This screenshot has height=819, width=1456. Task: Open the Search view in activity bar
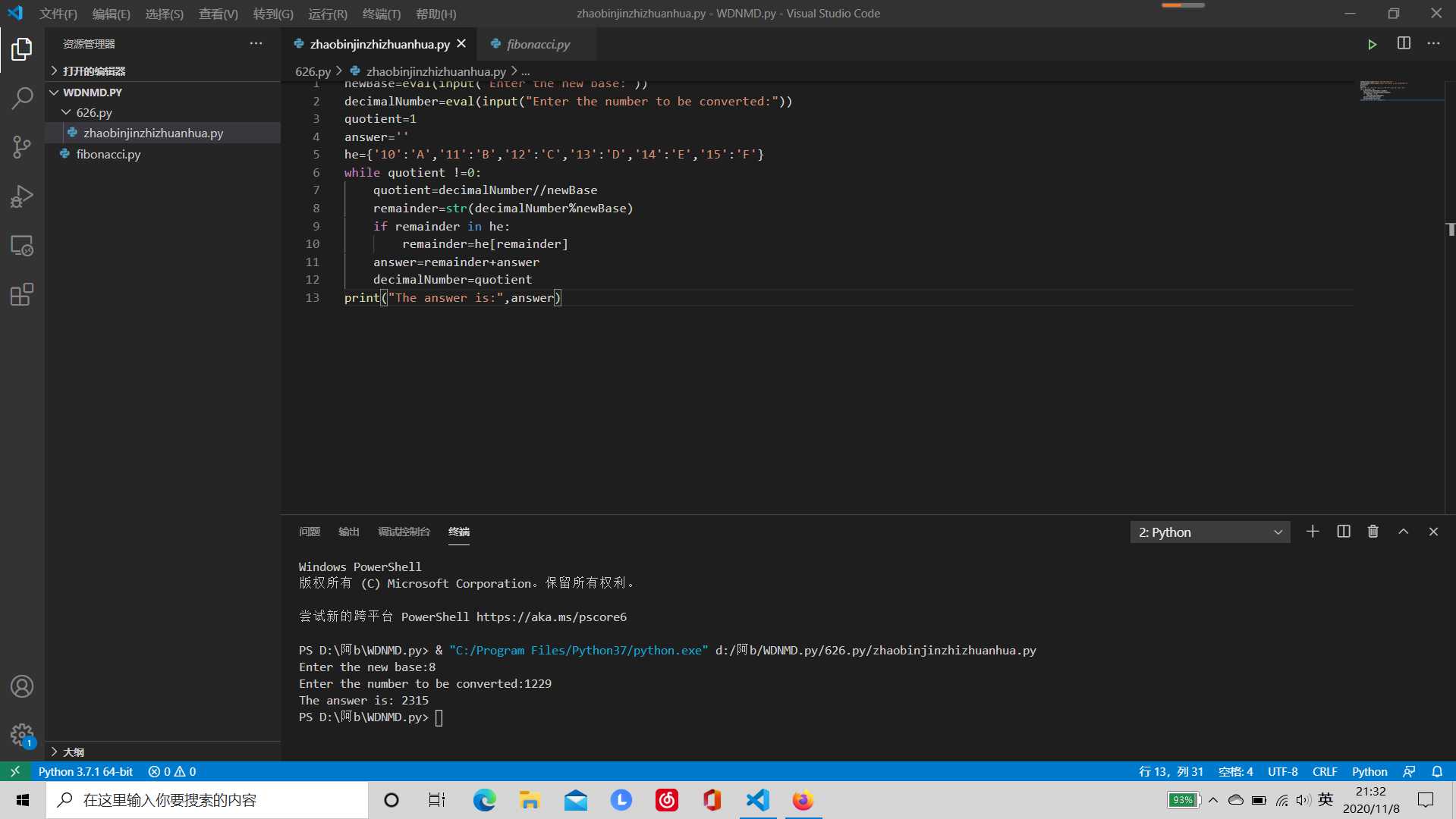tap(22, 98)
